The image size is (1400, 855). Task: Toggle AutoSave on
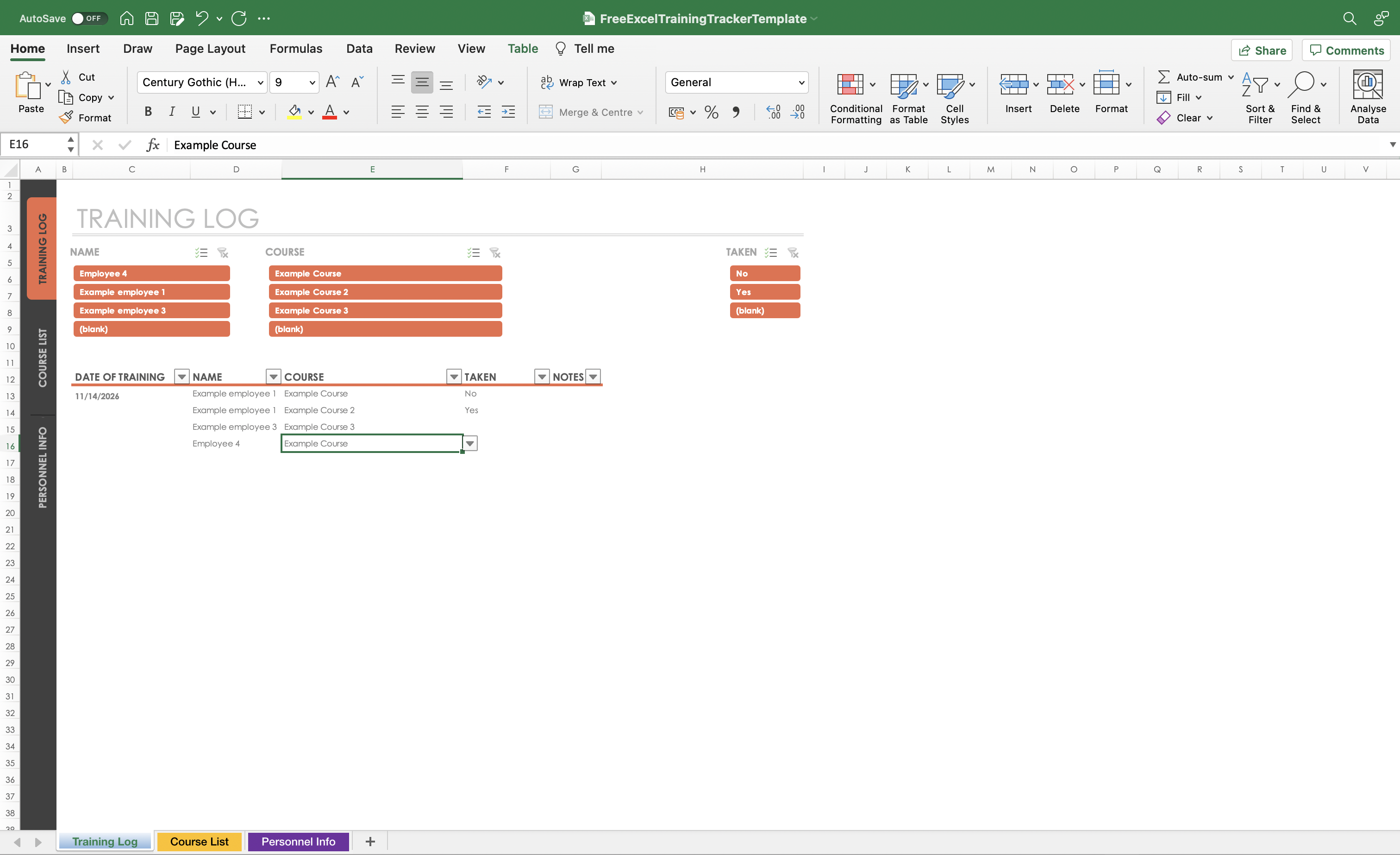90,18
